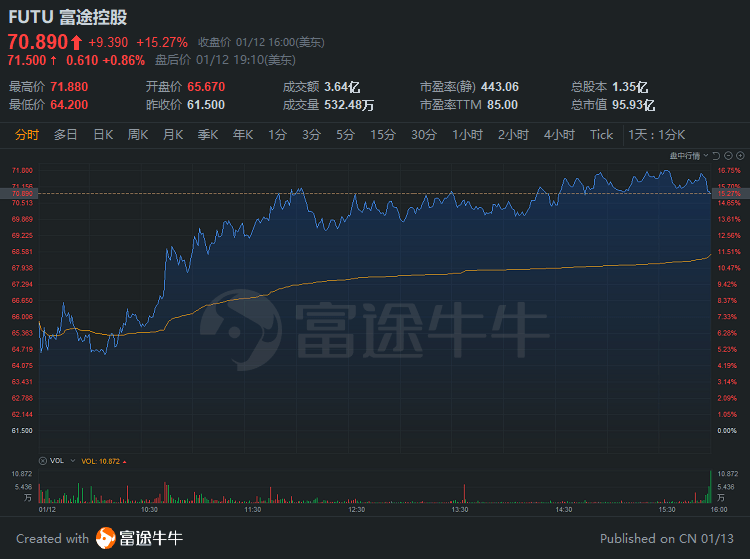Select the 分时 chart tab

(x=27, y=135)
